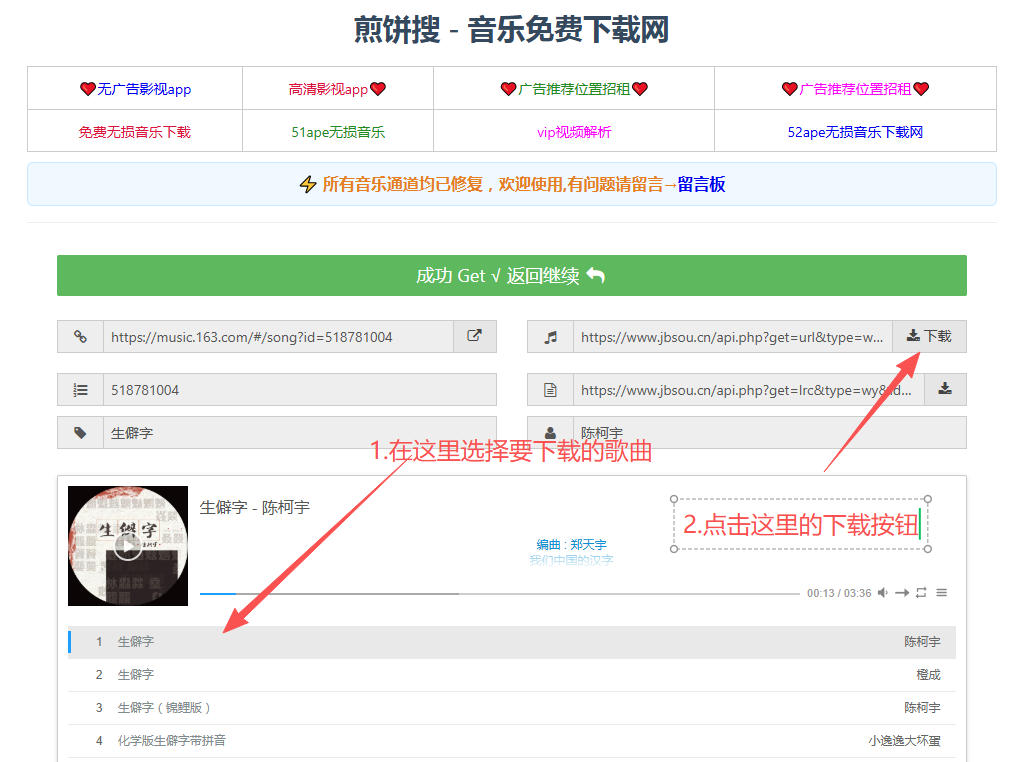
Task: Open the playlist via the hamburger icon
Action: pos(941,592)
